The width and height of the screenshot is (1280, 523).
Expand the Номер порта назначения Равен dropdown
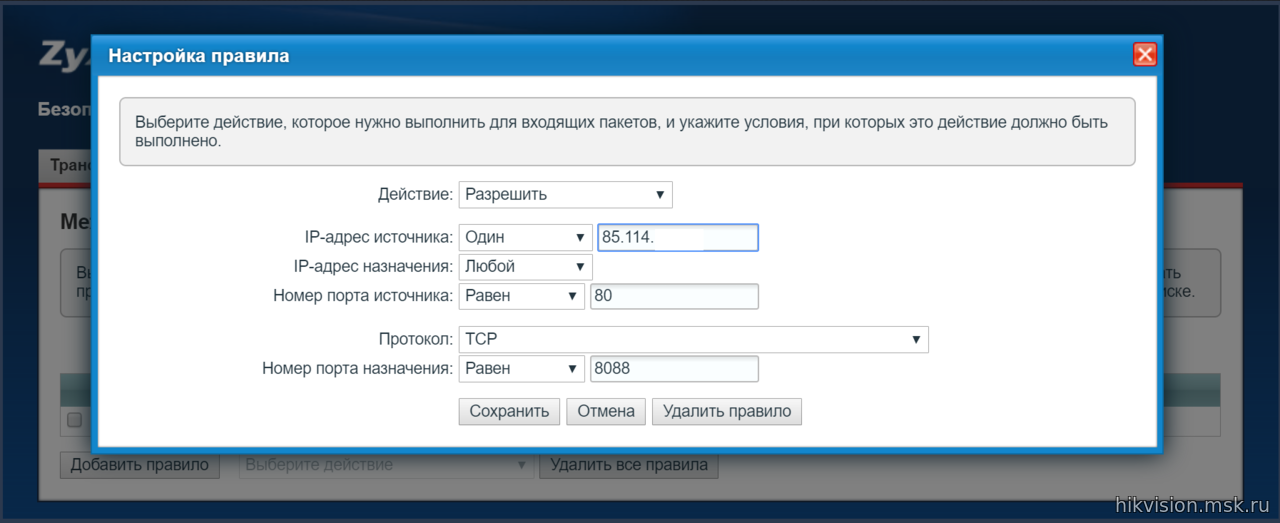(x=521, y=368)
